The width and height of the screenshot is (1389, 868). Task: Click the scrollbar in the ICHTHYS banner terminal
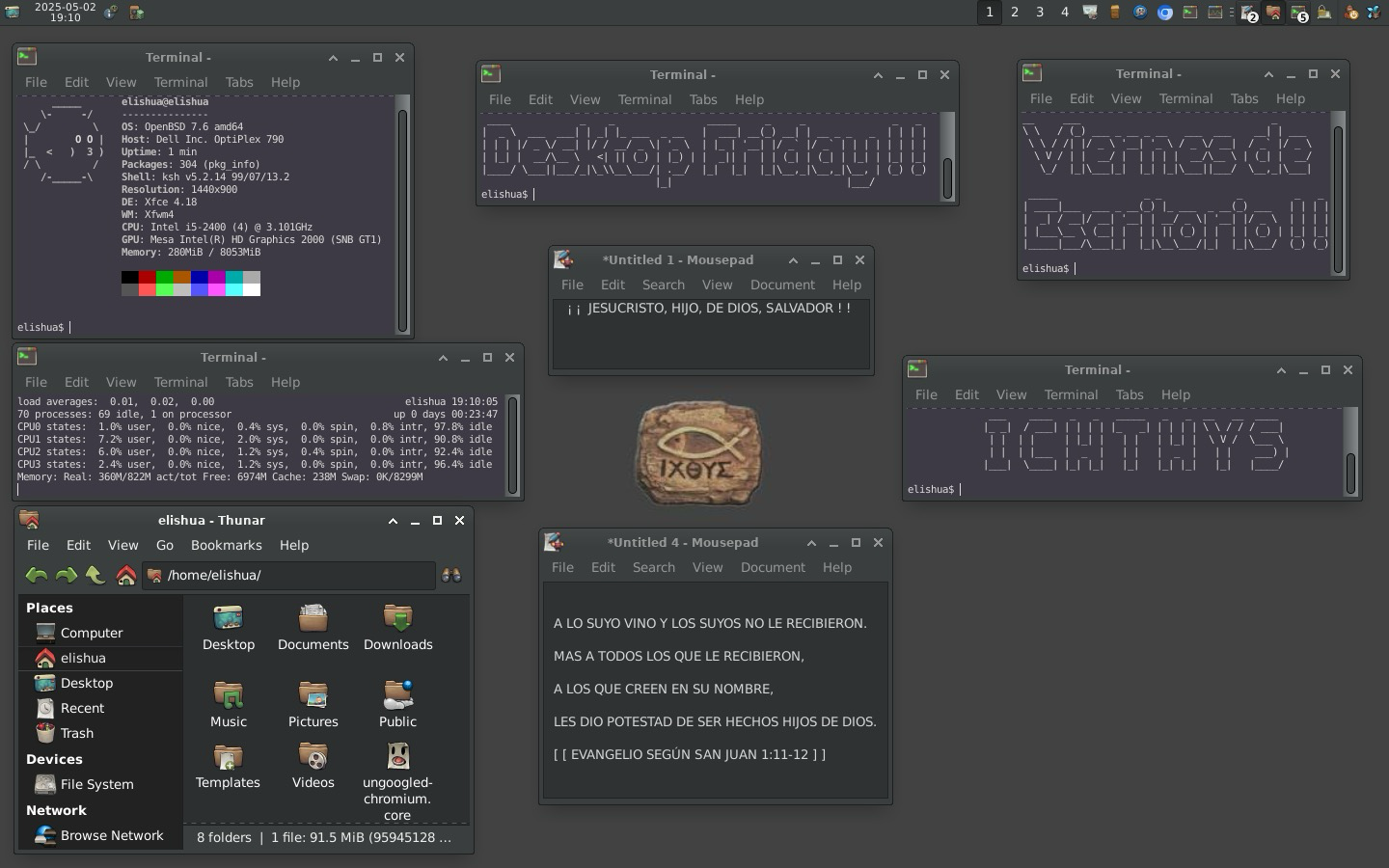click(1350, 451)
